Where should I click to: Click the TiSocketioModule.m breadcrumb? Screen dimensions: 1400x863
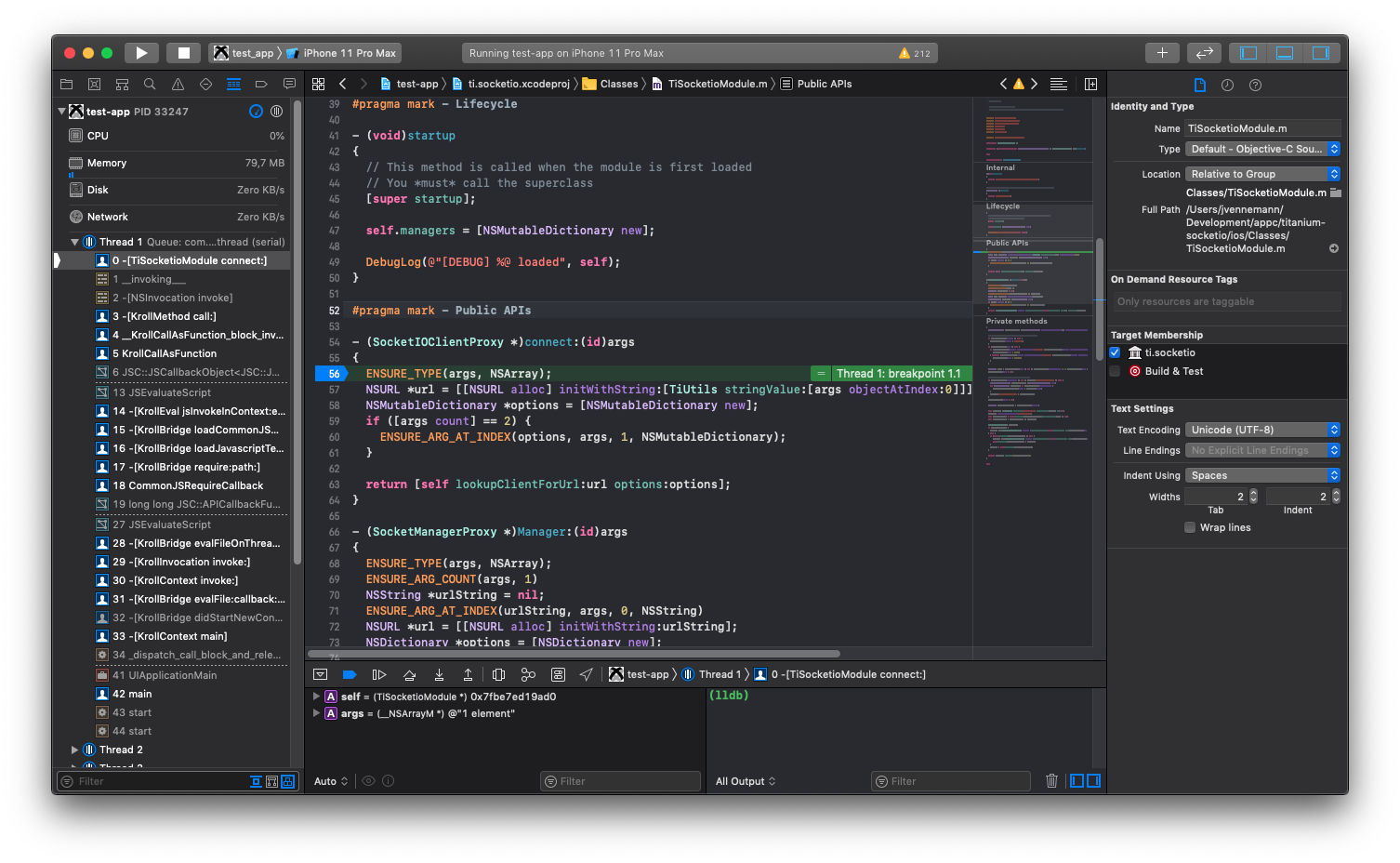(709, 84)
